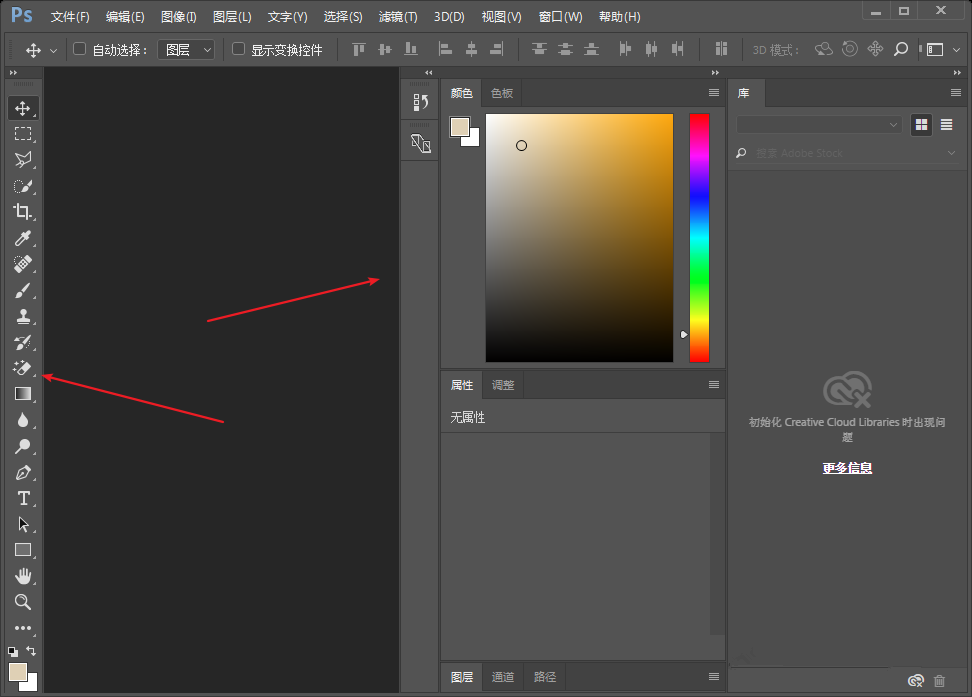Select the Horizontal Type tool
This screenshot has height=697, width=972.
coord(22,498)
